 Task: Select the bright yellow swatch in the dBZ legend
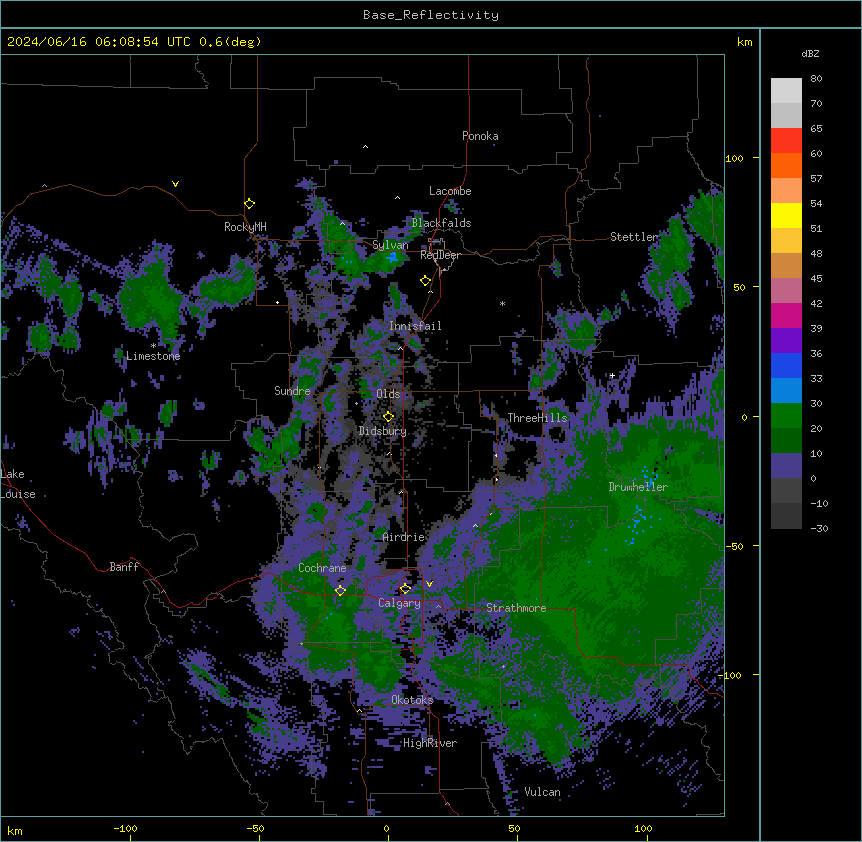pyautogui.click(x=786, y=215)
